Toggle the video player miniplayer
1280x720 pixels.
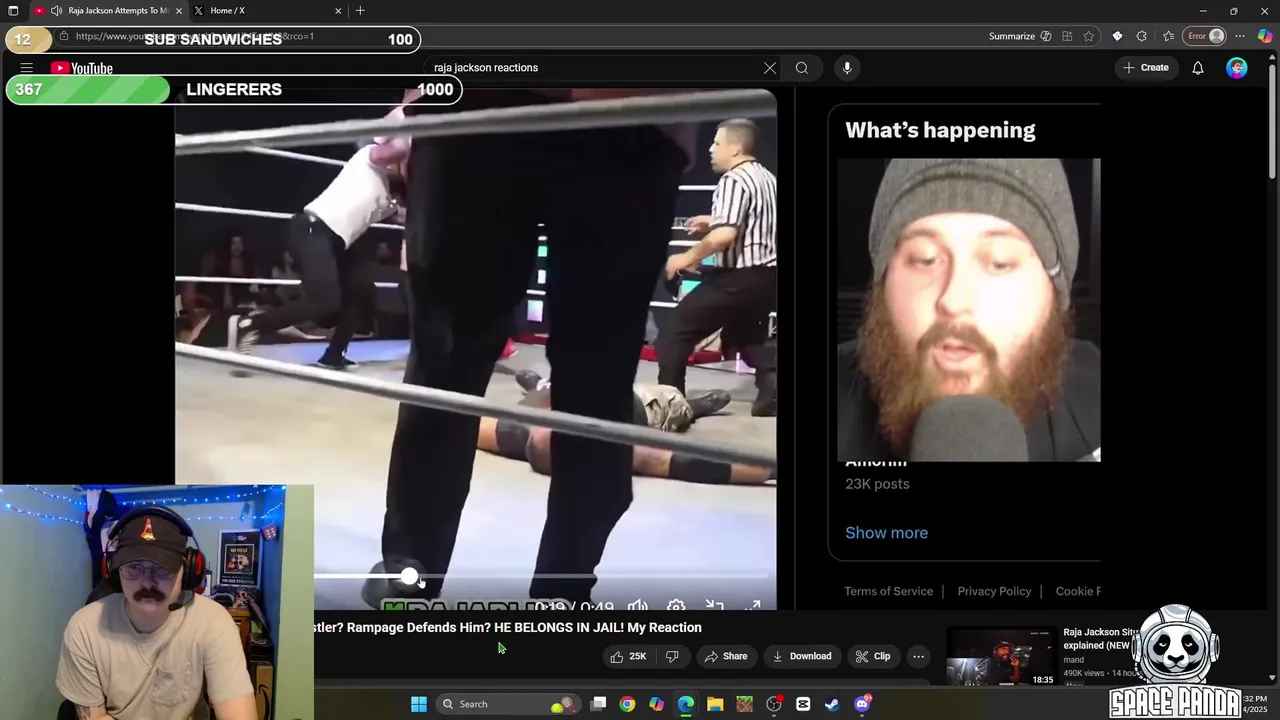click(714, 606)
